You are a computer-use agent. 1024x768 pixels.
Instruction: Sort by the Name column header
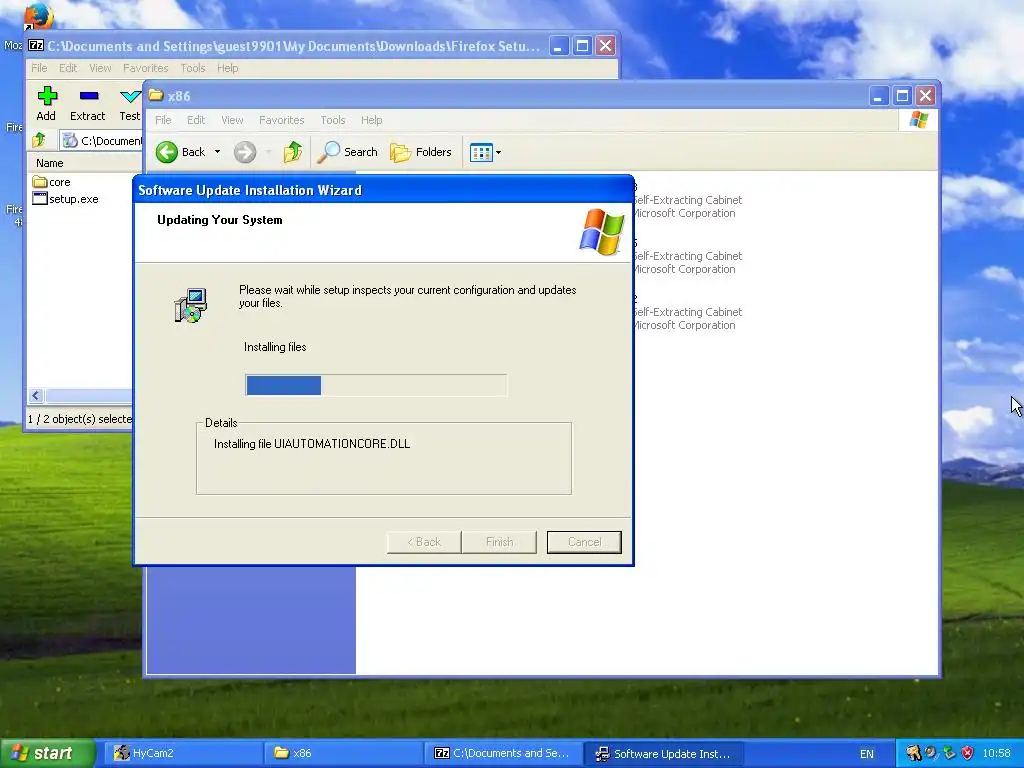point(50,163)
